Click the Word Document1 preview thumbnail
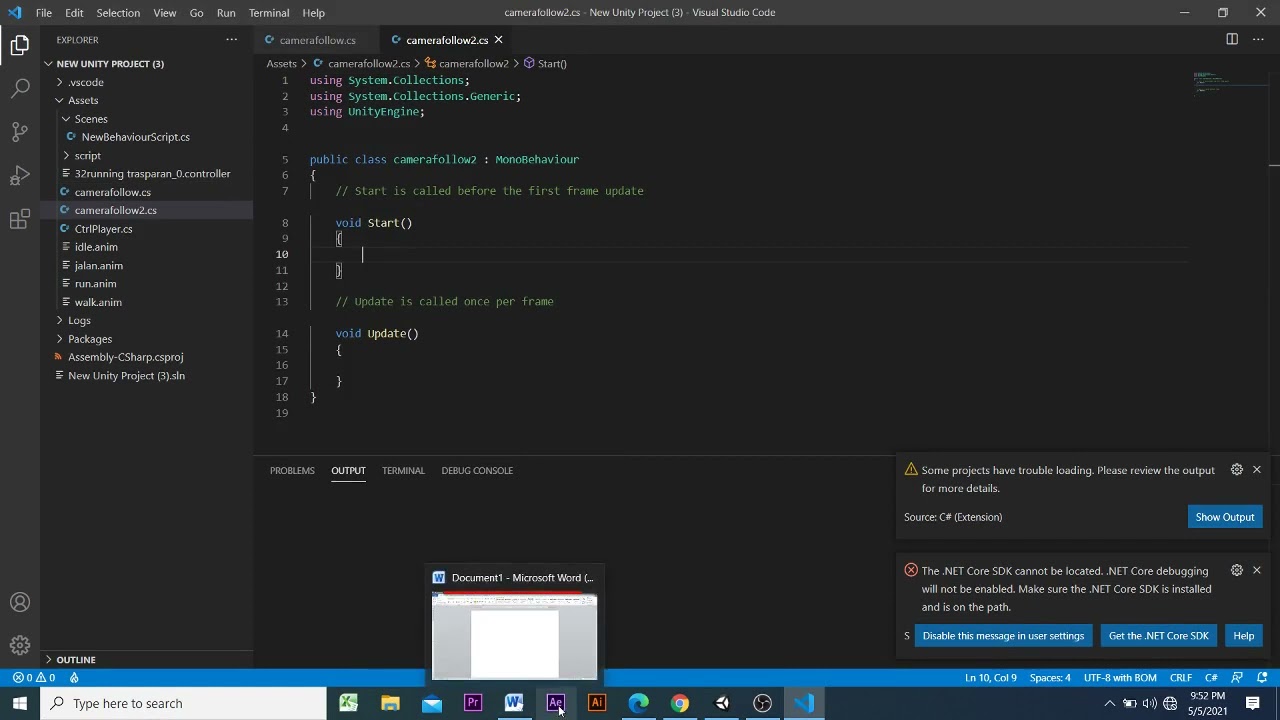 click(514, 636)
